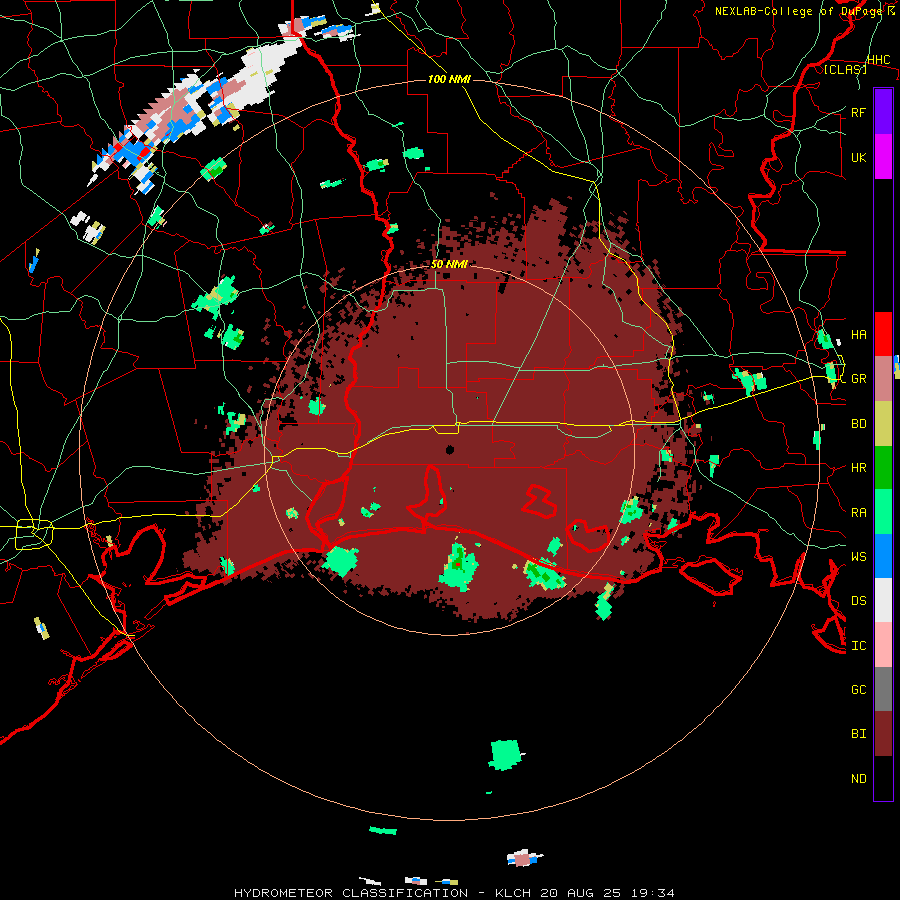The width and height of the screenshot is (900, 900).
Task: Pick the dusty pink GR legend swatch
Action: [x=883, y=379]
